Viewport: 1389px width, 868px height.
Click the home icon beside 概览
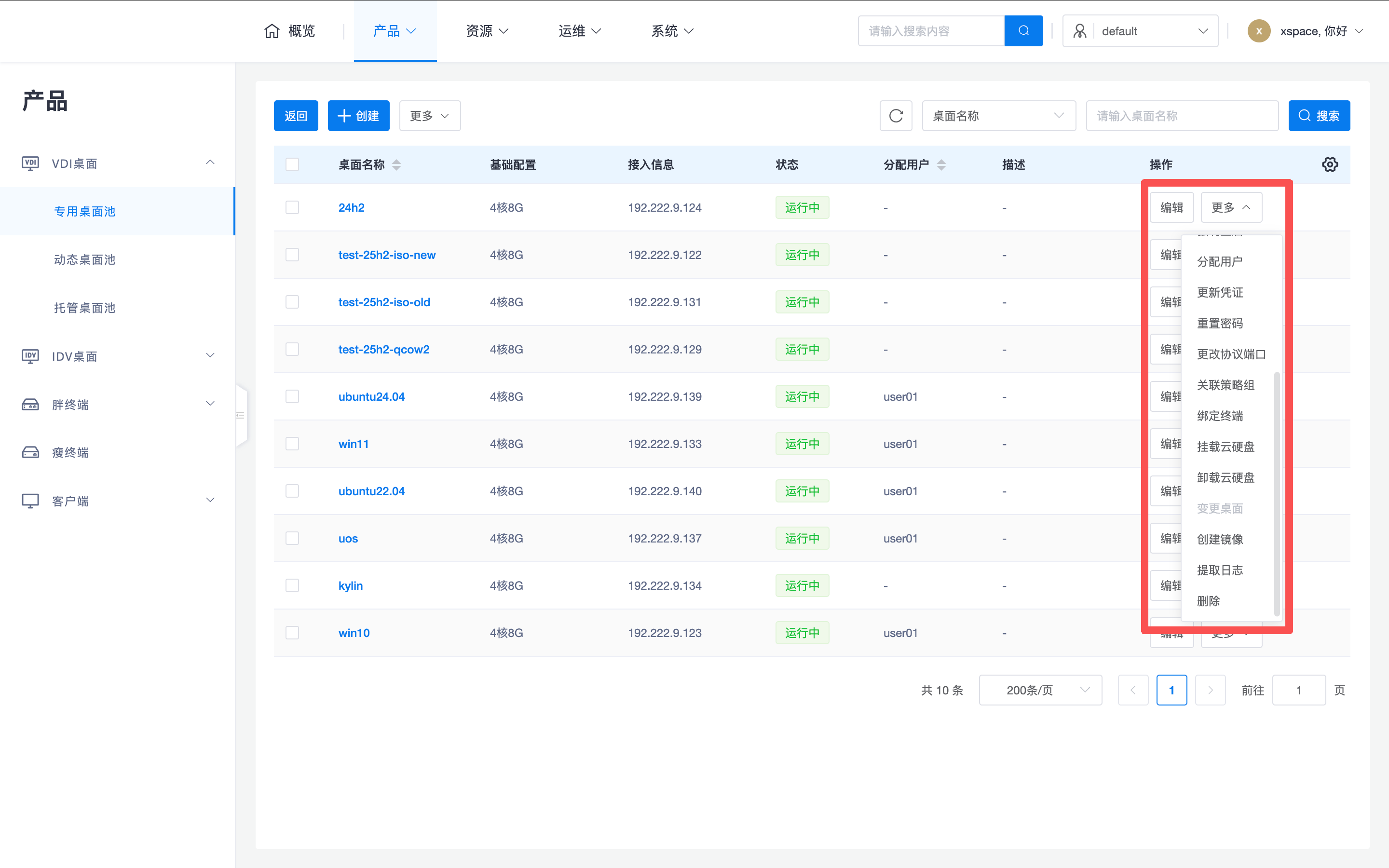pyautogui.click(x=272, y=31)
